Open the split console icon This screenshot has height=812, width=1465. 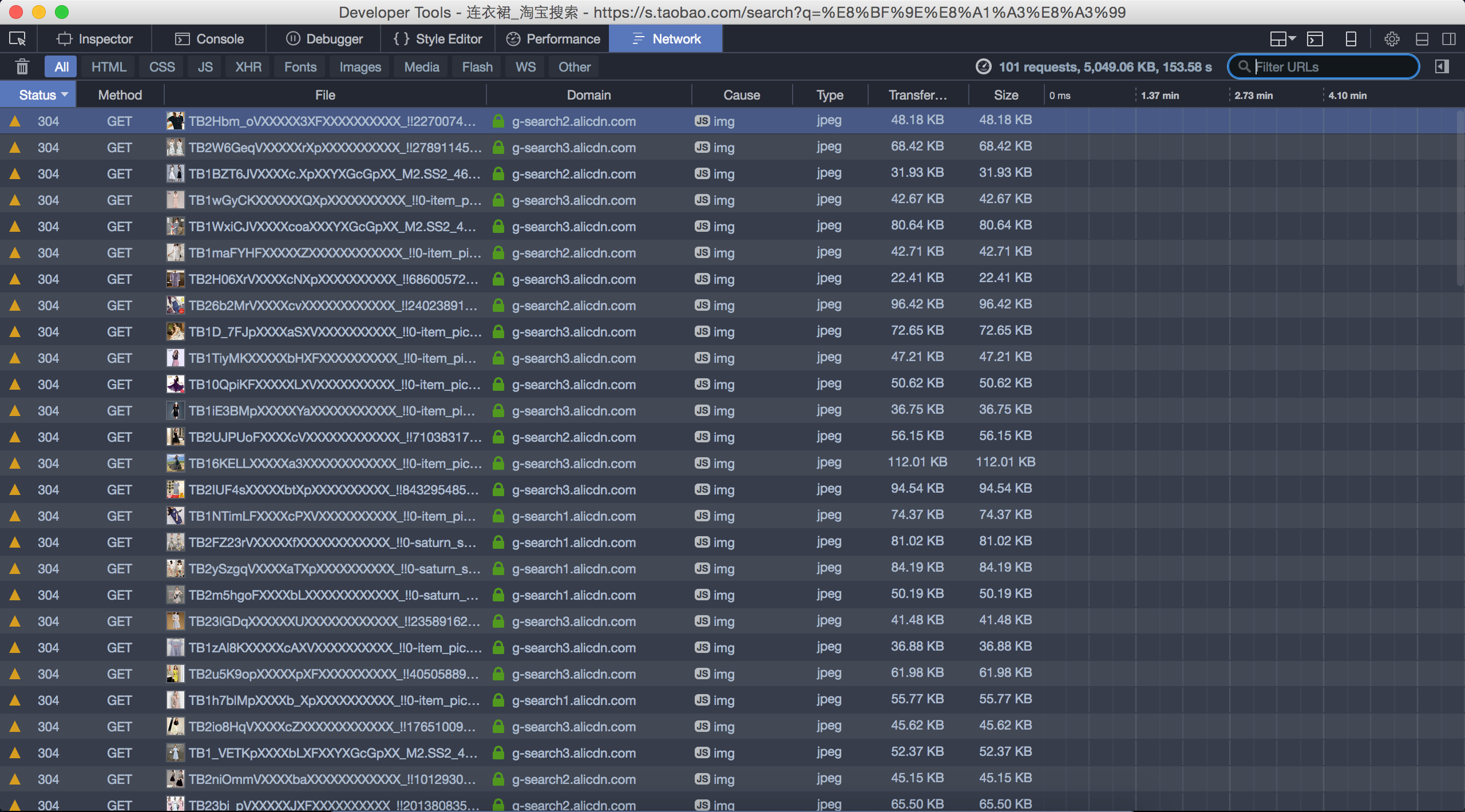pyautogui.click(x=1315, y=39)
